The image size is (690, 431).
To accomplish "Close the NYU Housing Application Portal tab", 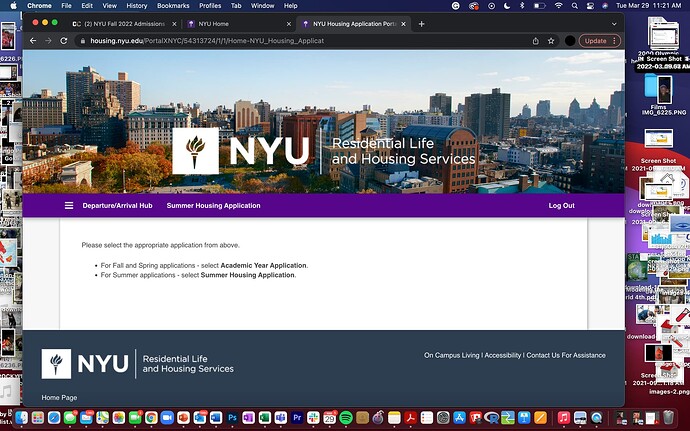I will 403,24.
